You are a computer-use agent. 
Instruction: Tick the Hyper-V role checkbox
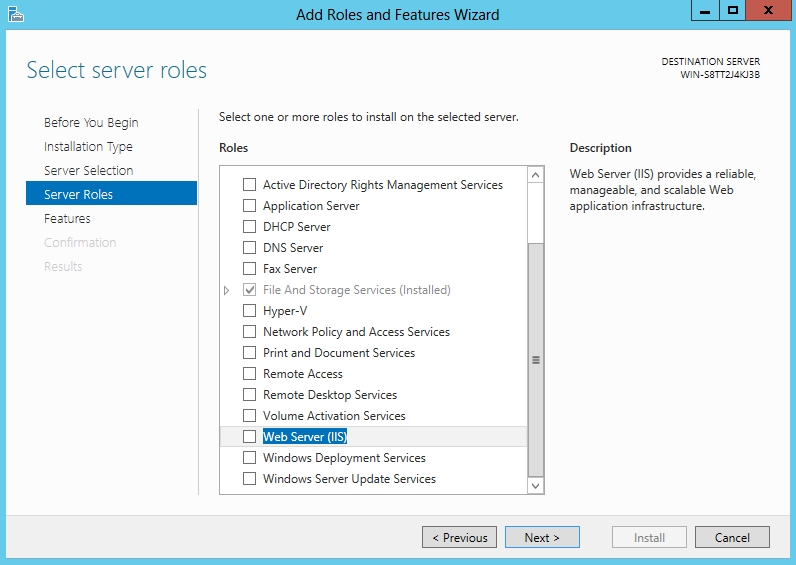pyautogui.click(x=250, y=311)
